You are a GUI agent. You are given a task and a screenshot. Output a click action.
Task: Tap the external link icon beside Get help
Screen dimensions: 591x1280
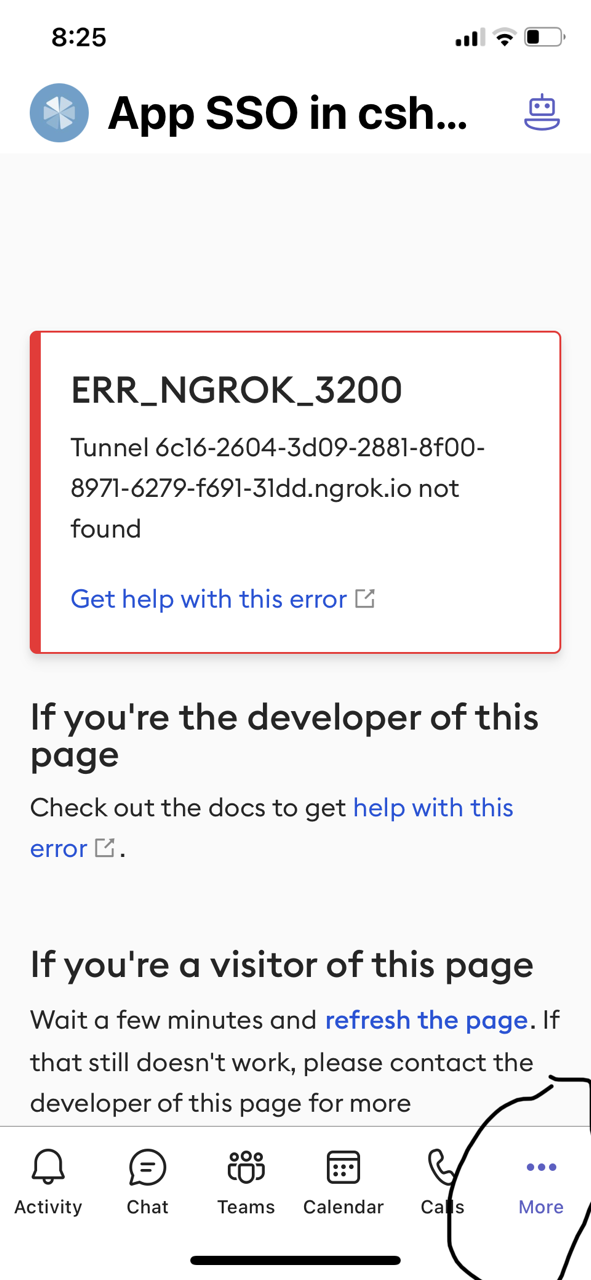coord(364,597)
